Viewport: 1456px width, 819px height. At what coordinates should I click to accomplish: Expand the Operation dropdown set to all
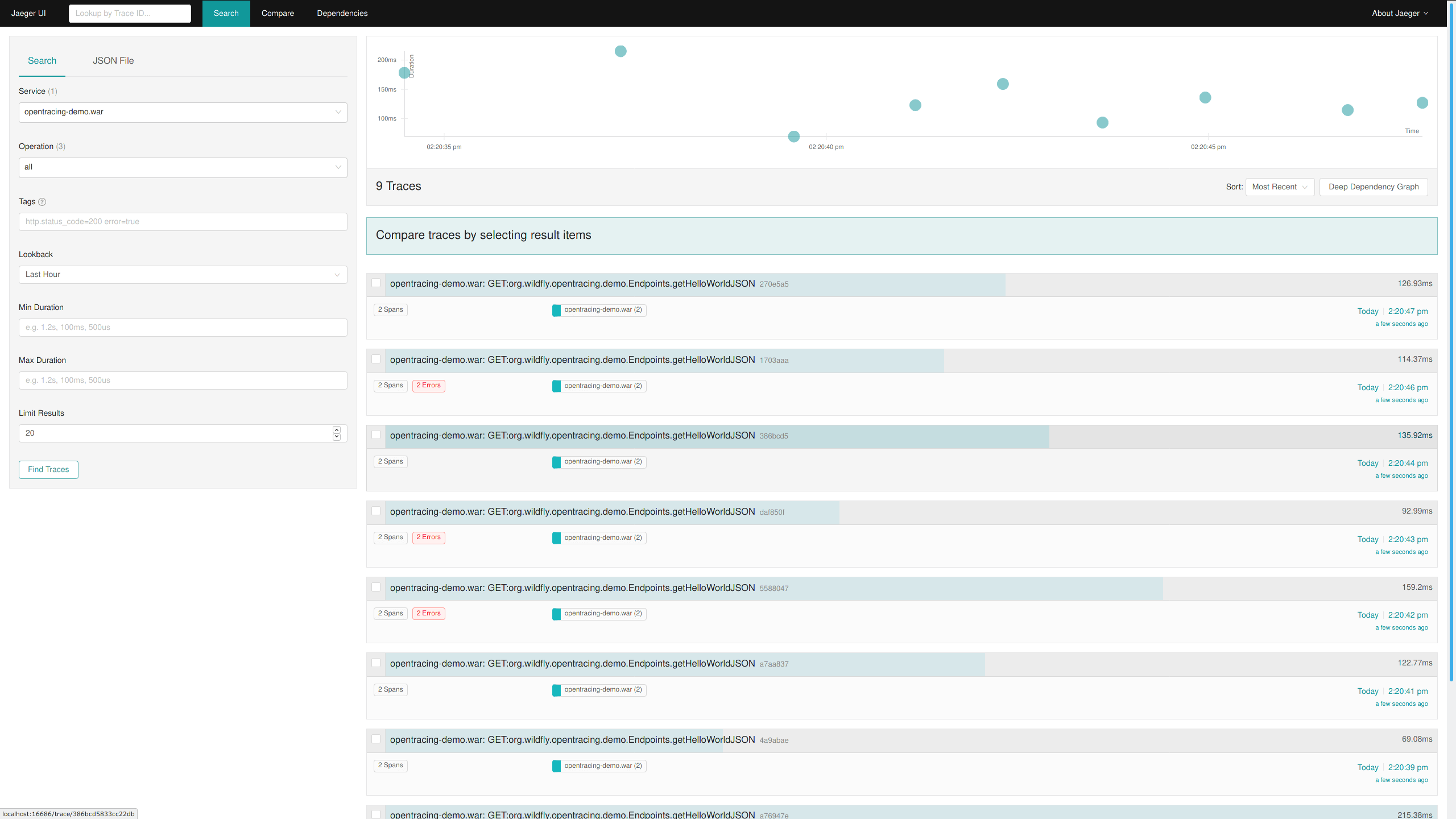183,167
